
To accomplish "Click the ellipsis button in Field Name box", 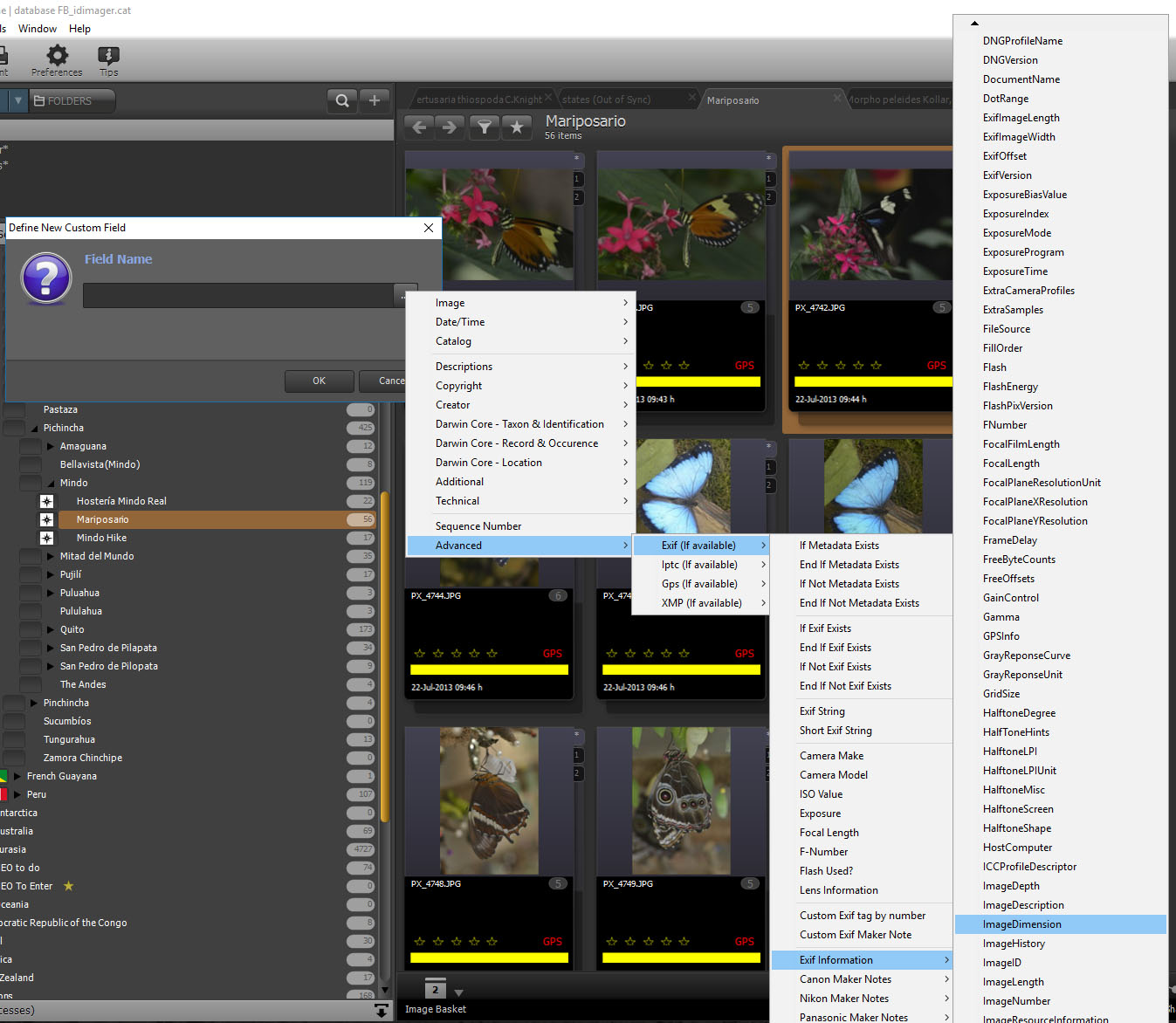I will 402,295.
